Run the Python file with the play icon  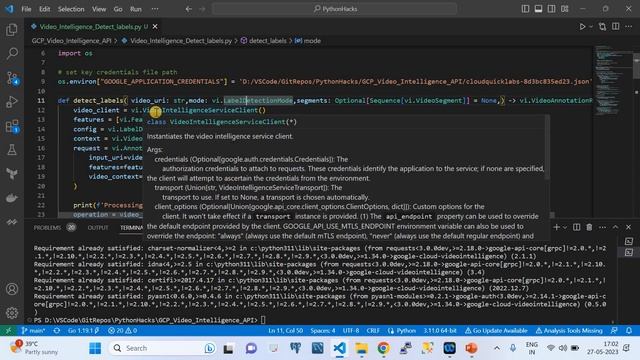(582, 27)
